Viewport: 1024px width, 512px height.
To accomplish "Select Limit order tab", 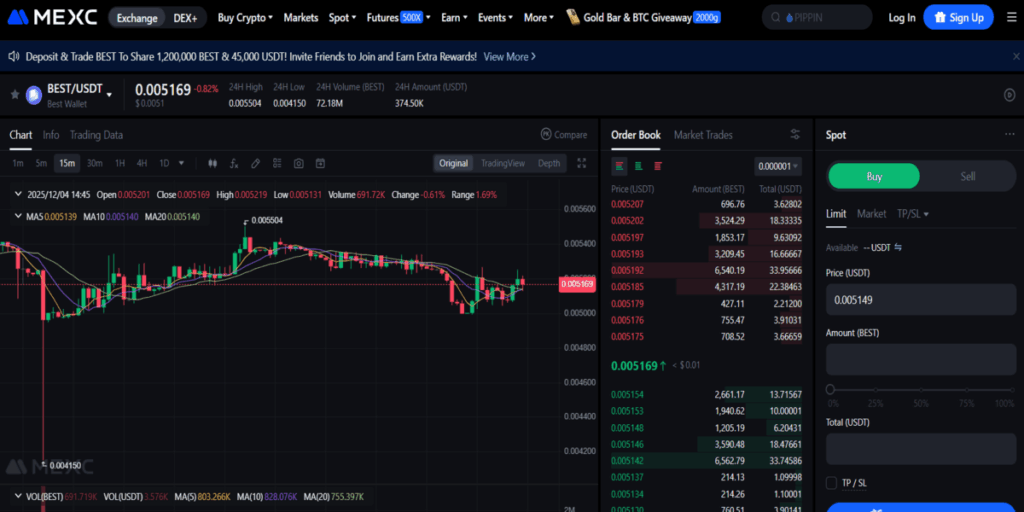I will coord(836,214).
